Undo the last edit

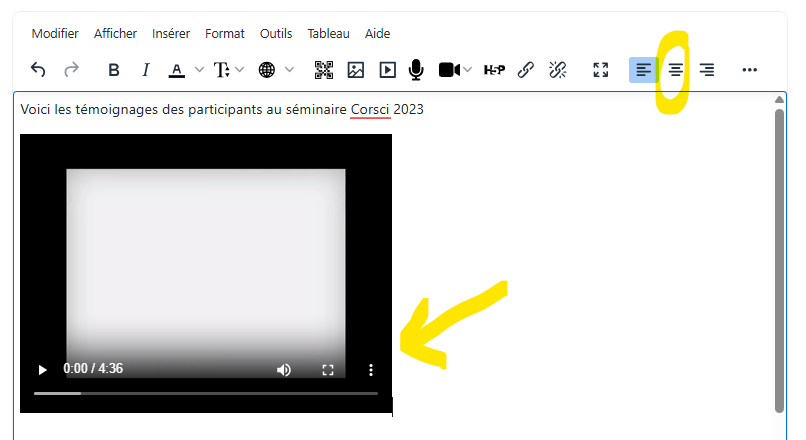coord(38,69)
